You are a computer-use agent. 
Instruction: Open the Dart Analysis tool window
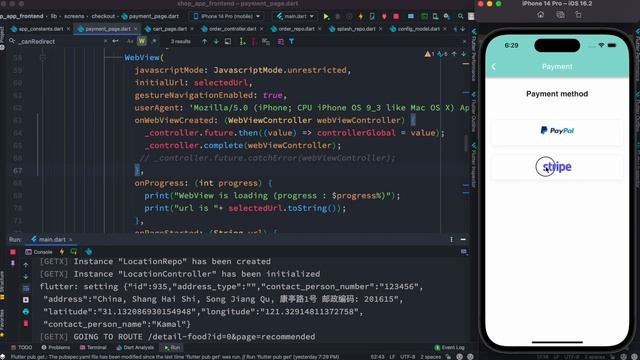pos(135,347)
